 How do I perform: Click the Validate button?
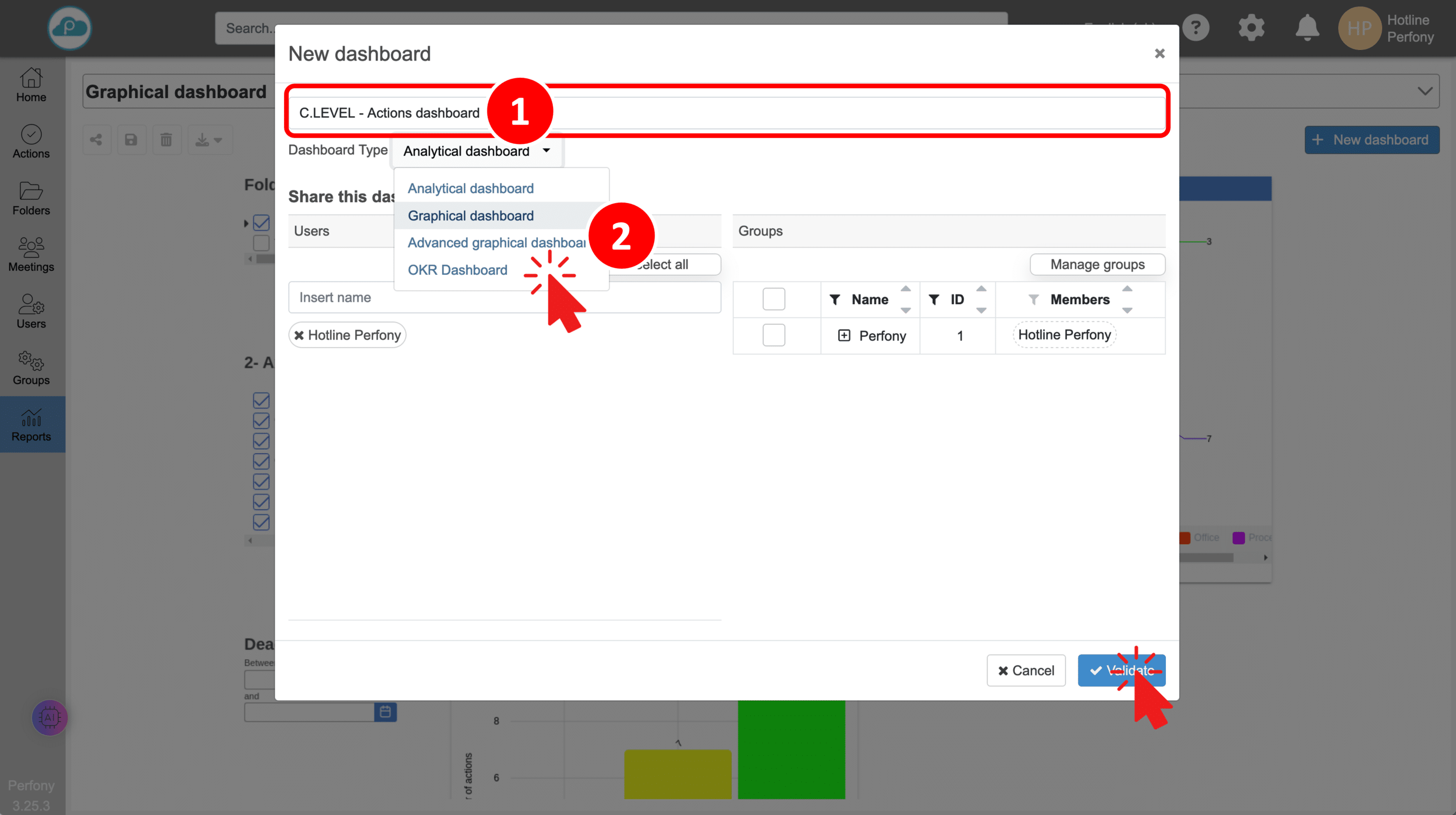pyautogui.click(x=1121, y=670)
